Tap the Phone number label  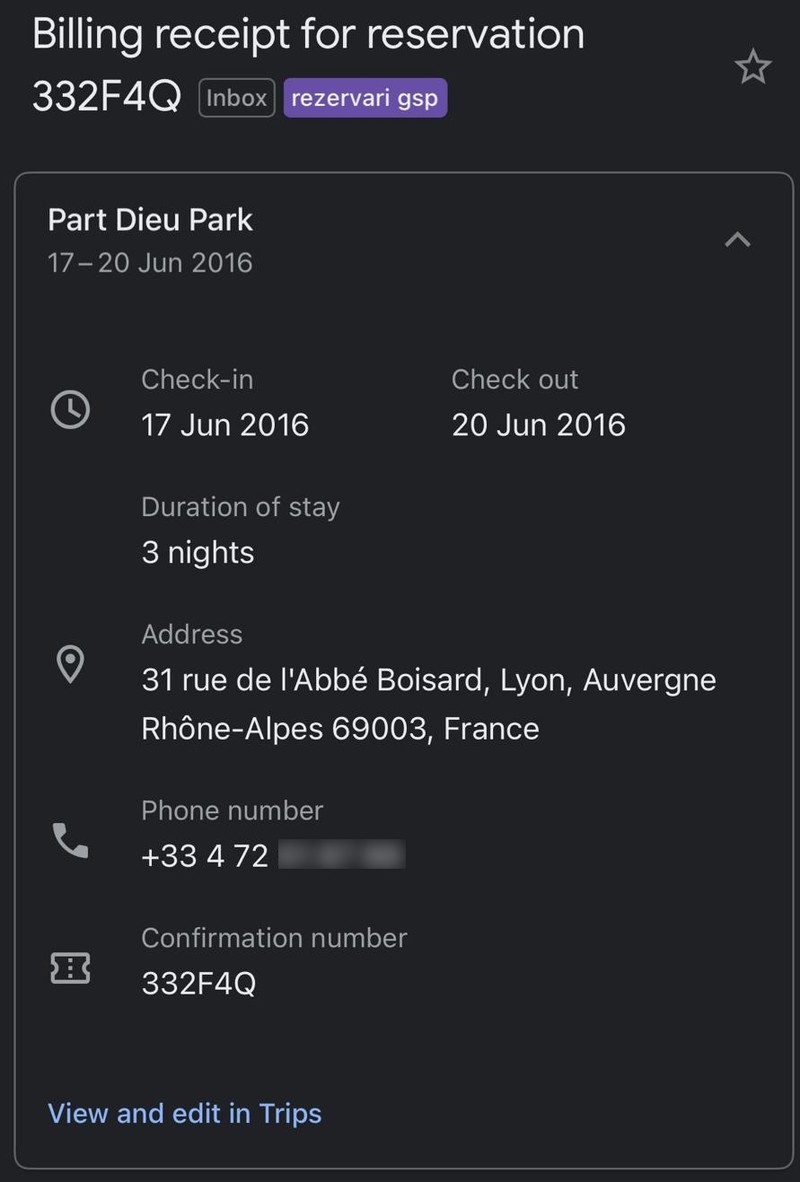(232, 810)
